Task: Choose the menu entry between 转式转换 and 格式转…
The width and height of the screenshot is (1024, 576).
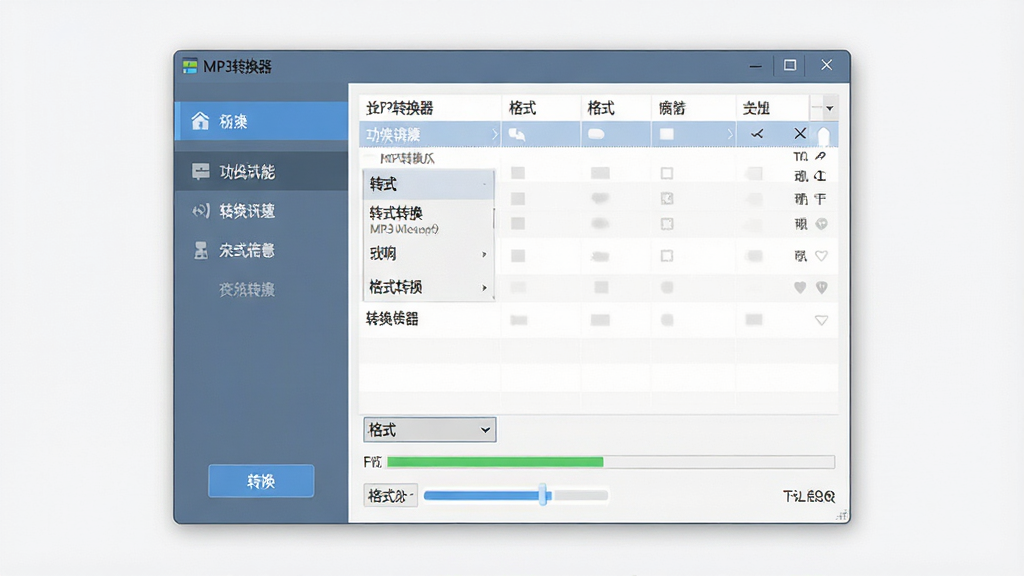Action: (x=428, y=253)
